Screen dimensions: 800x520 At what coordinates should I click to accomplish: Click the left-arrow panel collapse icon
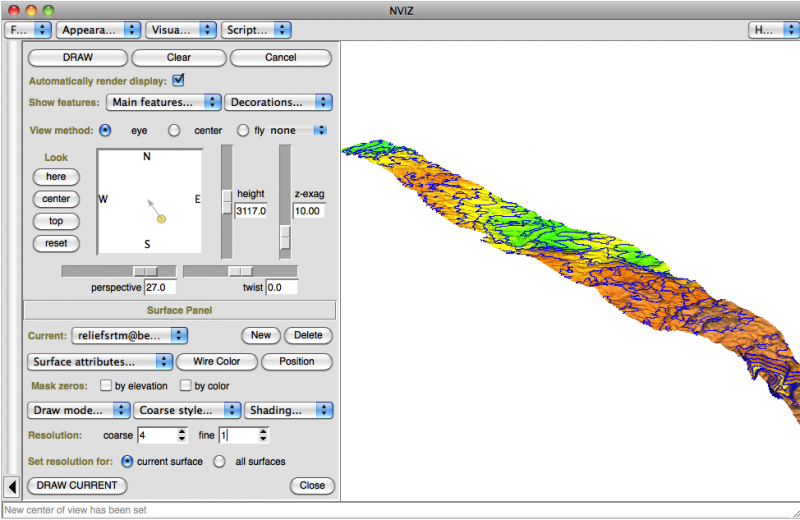11,486
